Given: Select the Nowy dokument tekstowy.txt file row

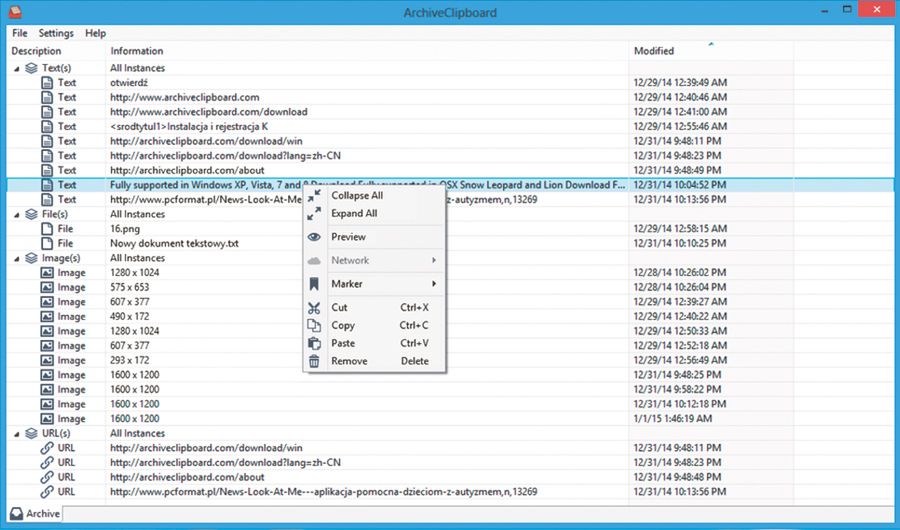Looking at the screenshot, I should (174, 243).
